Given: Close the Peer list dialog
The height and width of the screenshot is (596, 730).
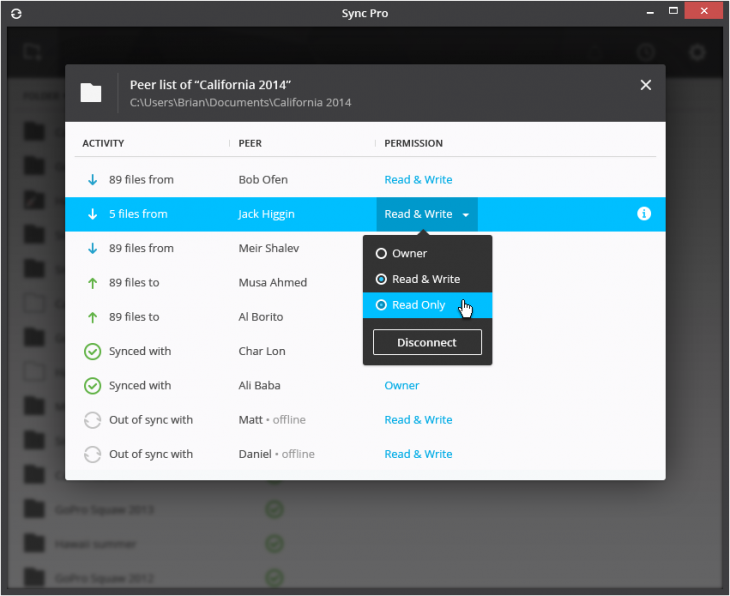Looking at the screenshot, I should (645, 85).
